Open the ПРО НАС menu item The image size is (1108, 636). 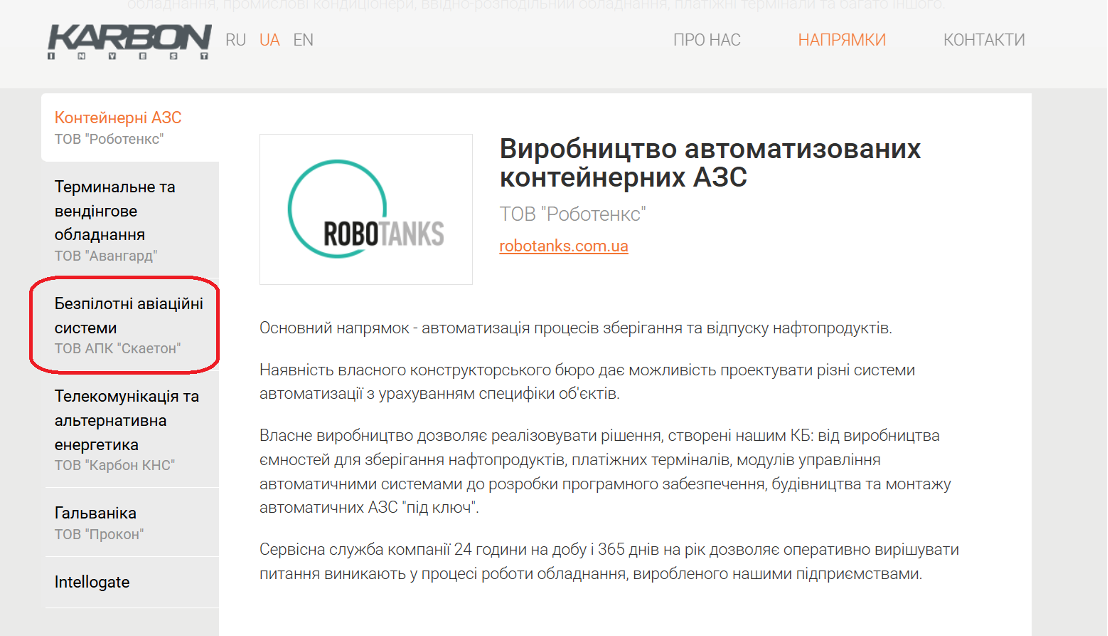[x=707, y=40]
